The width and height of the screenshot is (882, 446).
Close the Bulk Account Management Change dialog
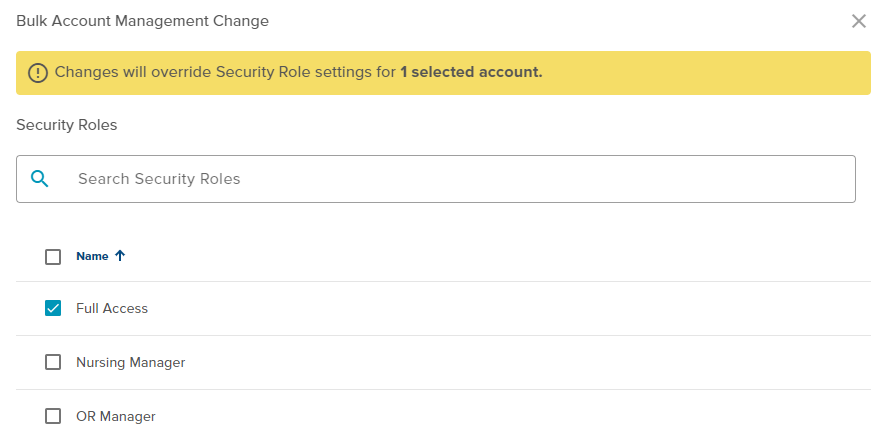(858, 21)
